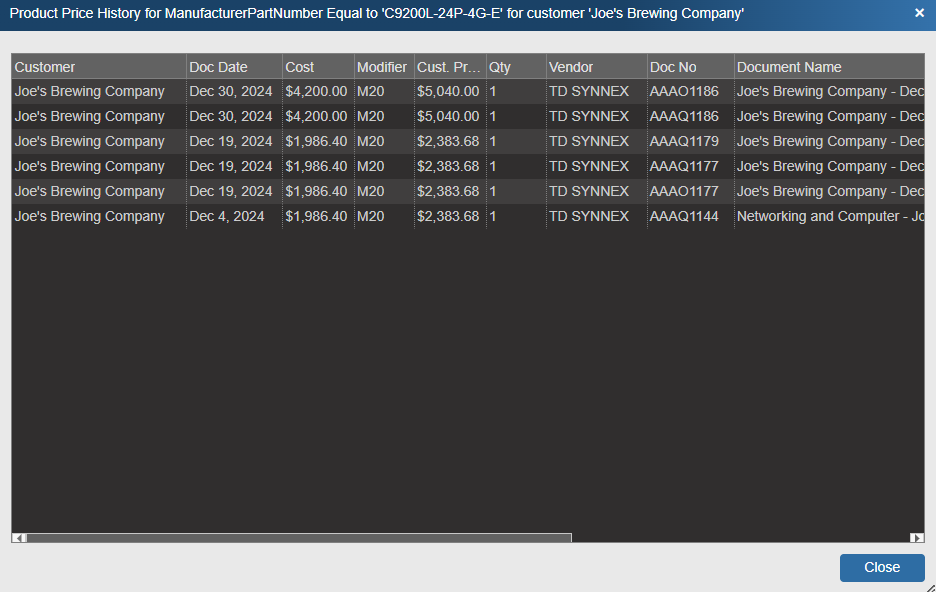Sort by the Doc Date column header
Screen dimensions: 936x592
click(x=234, y=67)
